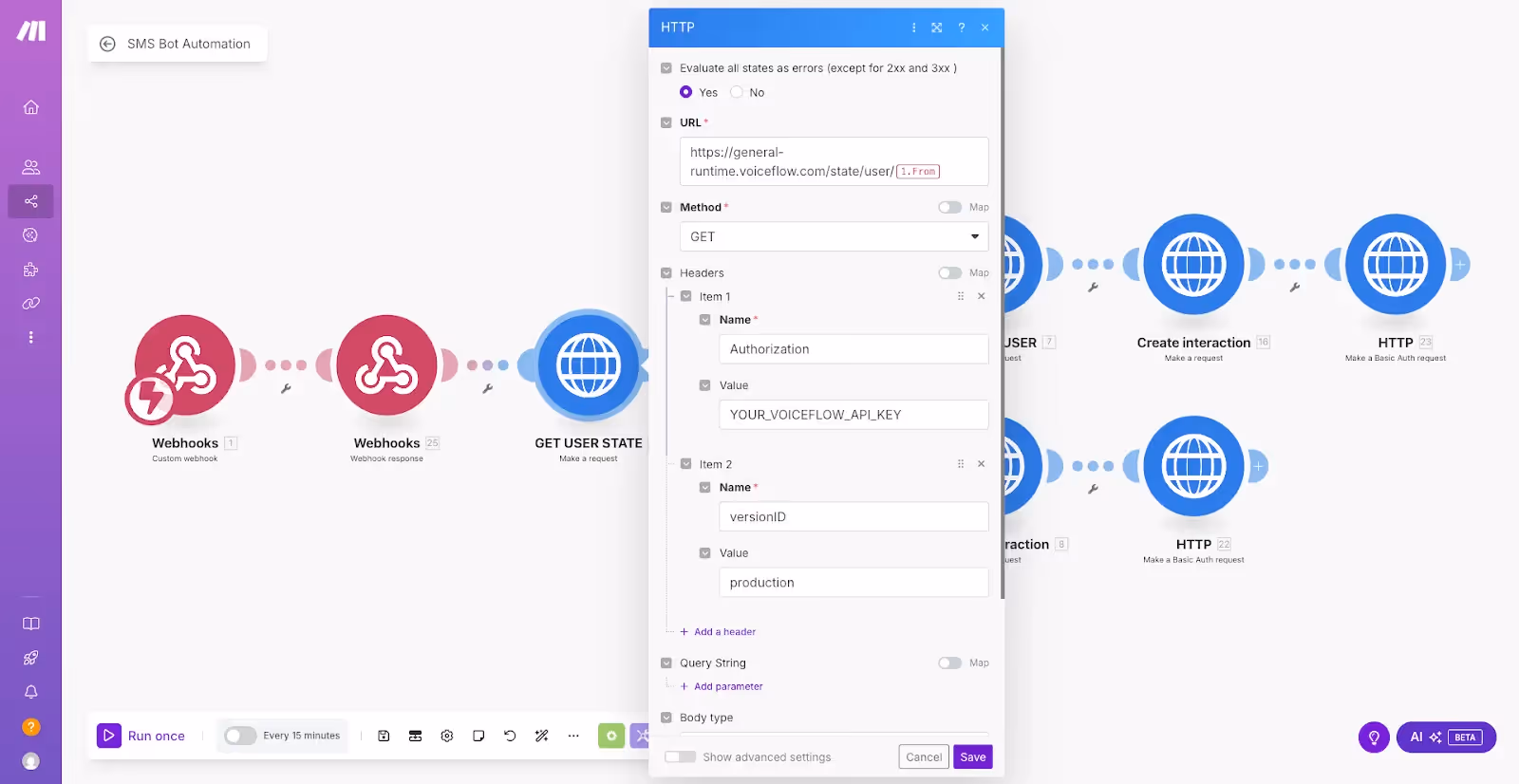The width and height of the screenshot is (1519, 784).
Task: Cancel the HTTP module dialog
Action: point(924,756)
